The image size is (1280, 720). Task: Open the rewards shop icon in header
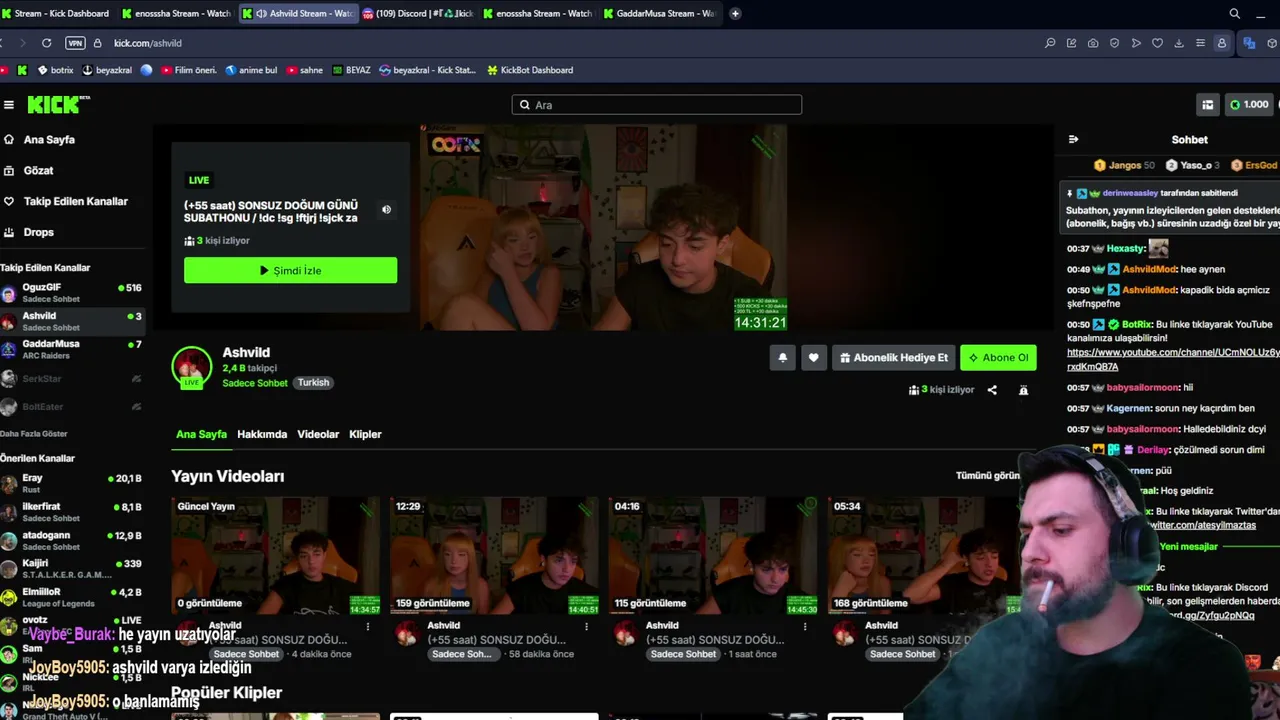1208,105
